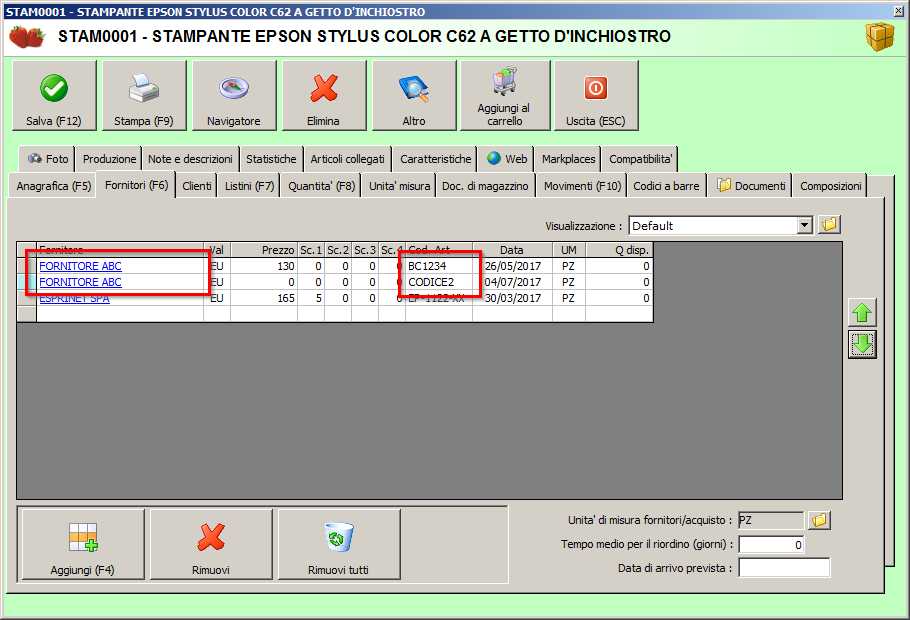910x620 pixels.
Task: Select the Fornitori (F6) tab
Action: (x=136, y=185)
